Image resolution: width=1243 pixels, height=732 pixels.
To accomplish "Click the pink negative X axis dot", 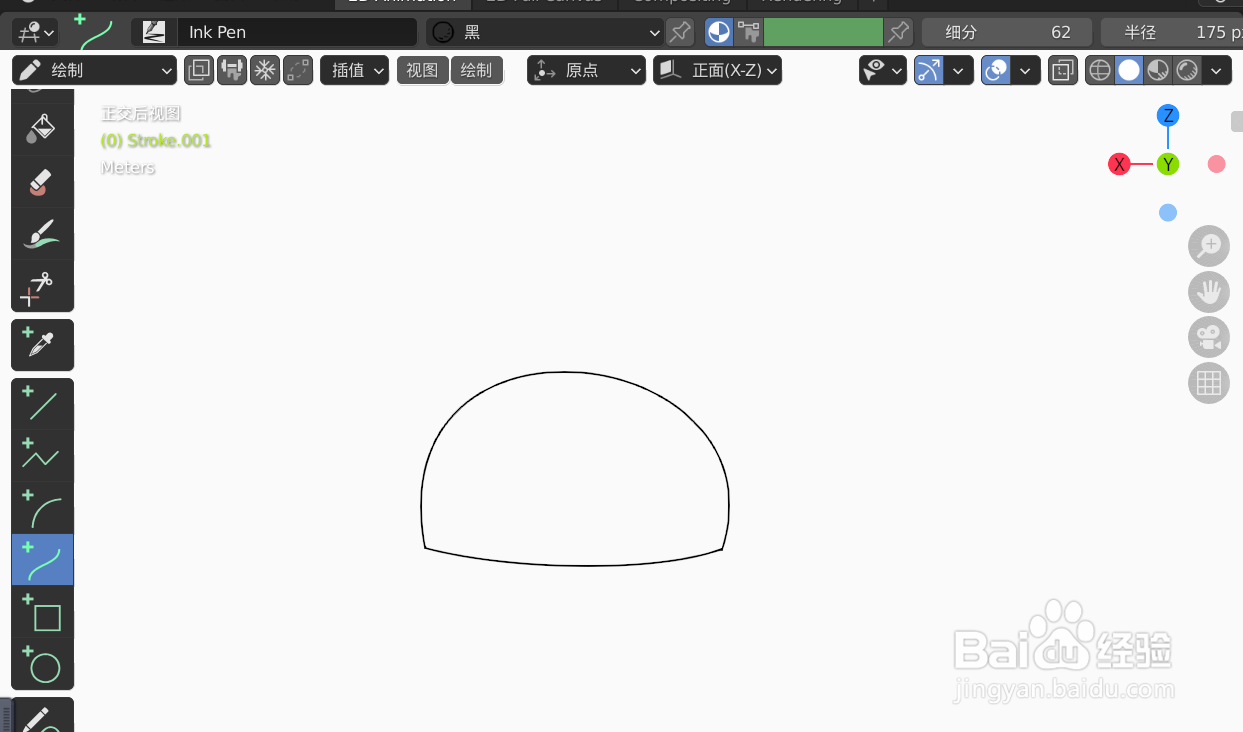I will (1216, 164).
